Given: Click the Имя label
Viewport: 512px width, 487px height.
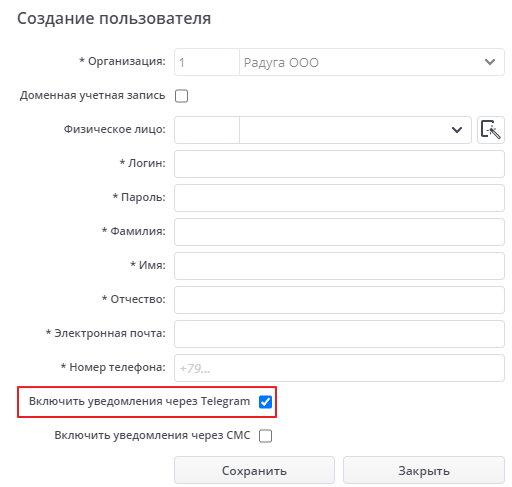Looking at the screenshot, I should (148, 265).
